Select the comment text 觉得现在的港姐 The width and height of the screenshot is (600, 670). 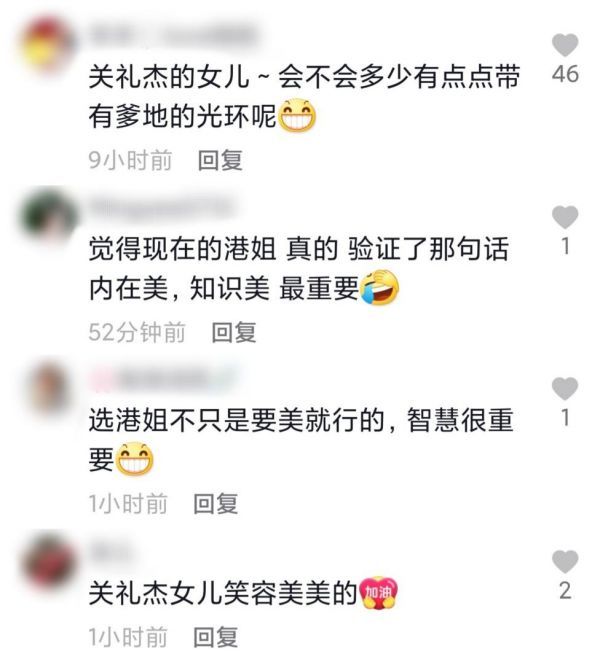click(x=182, y=249)
